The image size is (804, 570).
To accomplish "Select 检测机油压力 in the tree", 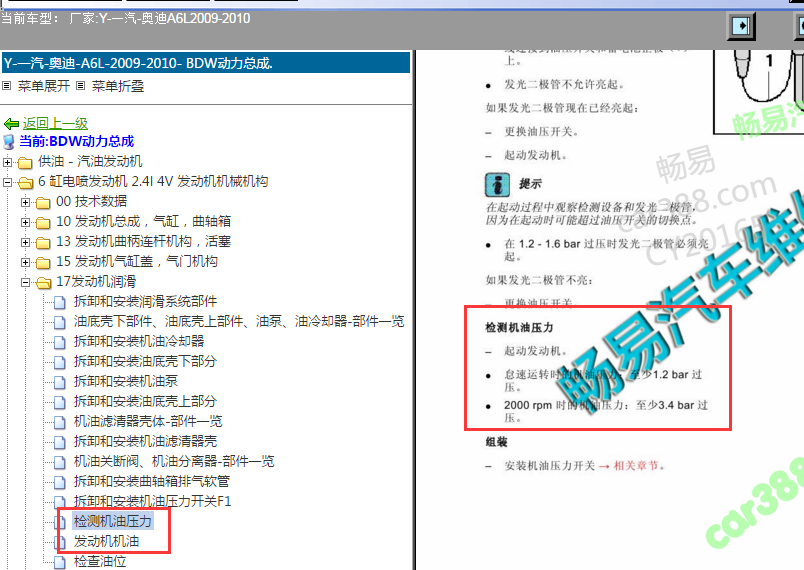I will coord(113,521).
